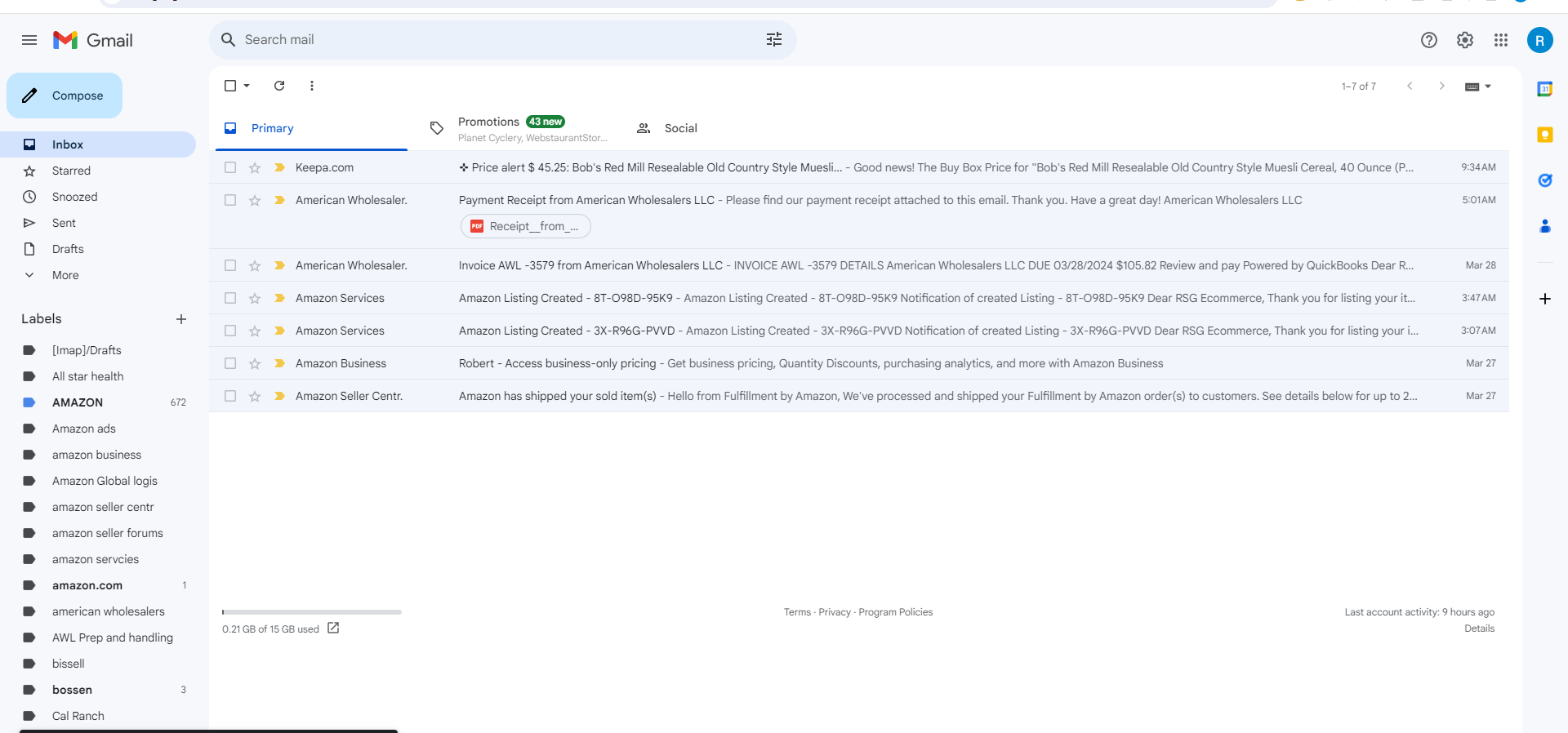Screen dimensions: 1568x733
Task: Open Keepa Price alert email subject
Action: click(650, 167)
